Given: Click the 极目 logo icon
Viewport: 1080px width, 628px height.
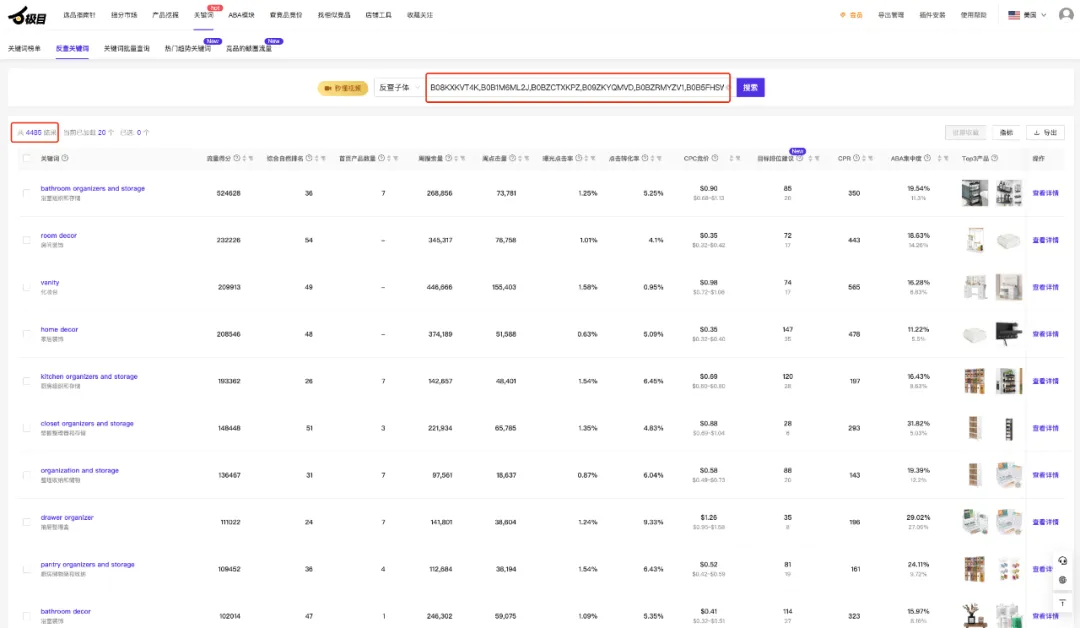Looking at the screenshot, I should [27, 15].
